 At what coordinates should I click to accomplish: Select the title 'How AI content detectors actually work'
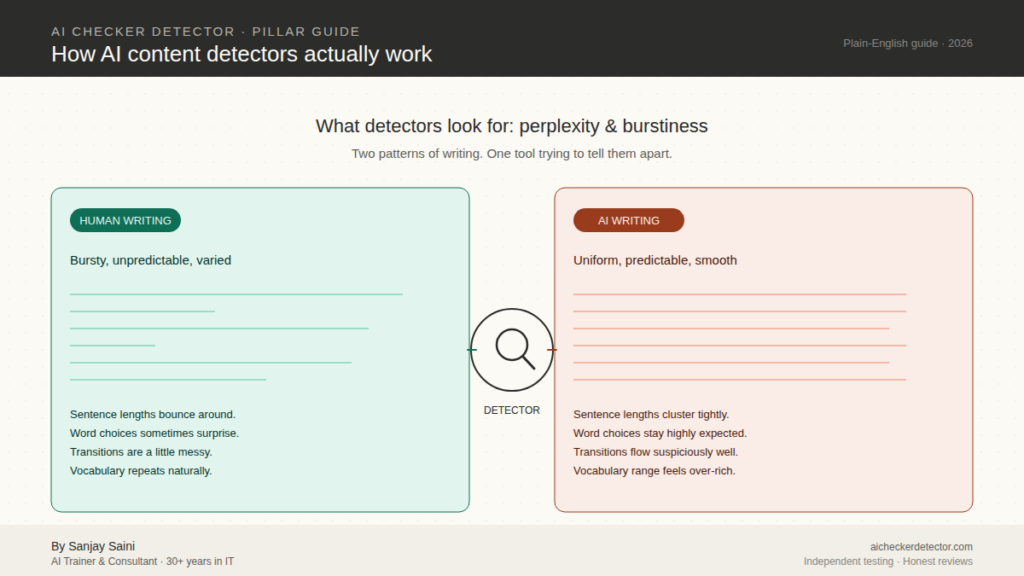(x=241, y=54)
